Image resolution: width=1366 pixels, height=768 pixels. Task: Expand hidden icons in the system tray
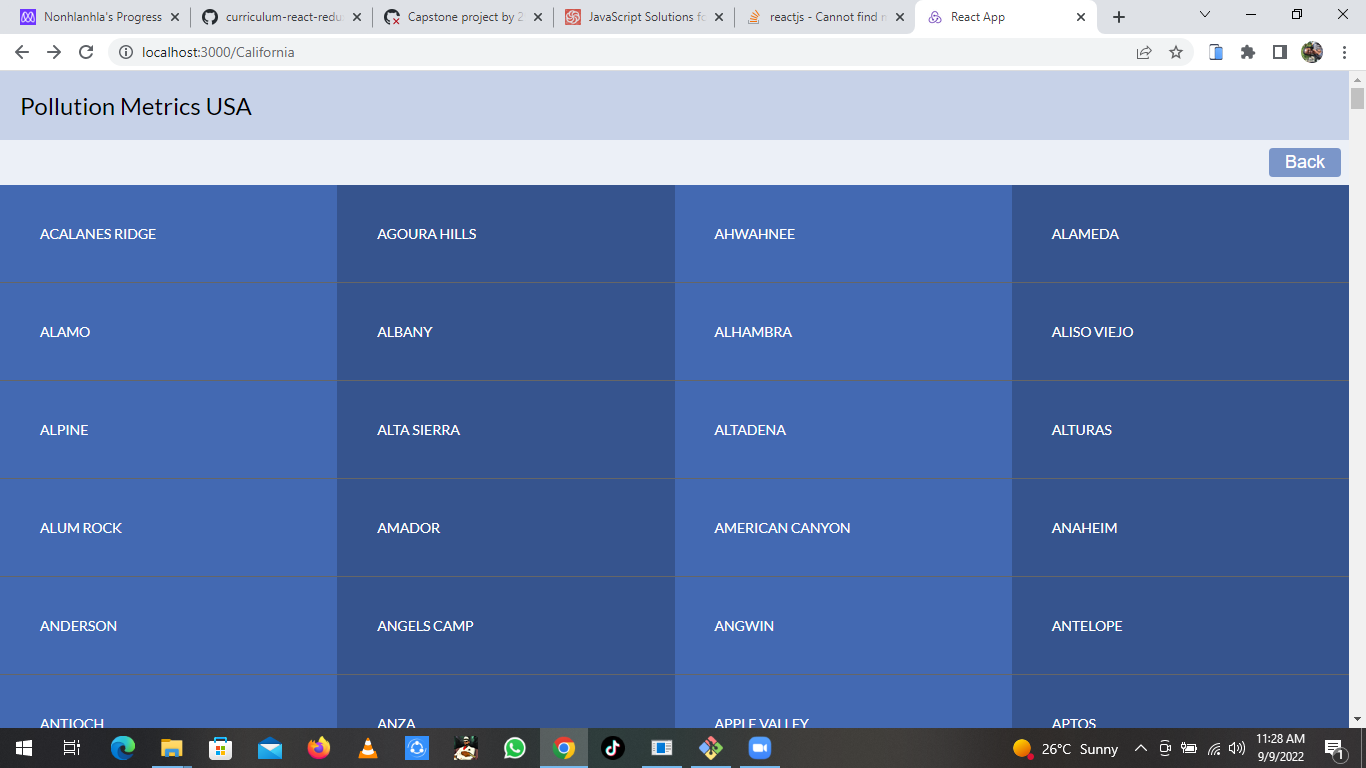(x=1140, y=748)
